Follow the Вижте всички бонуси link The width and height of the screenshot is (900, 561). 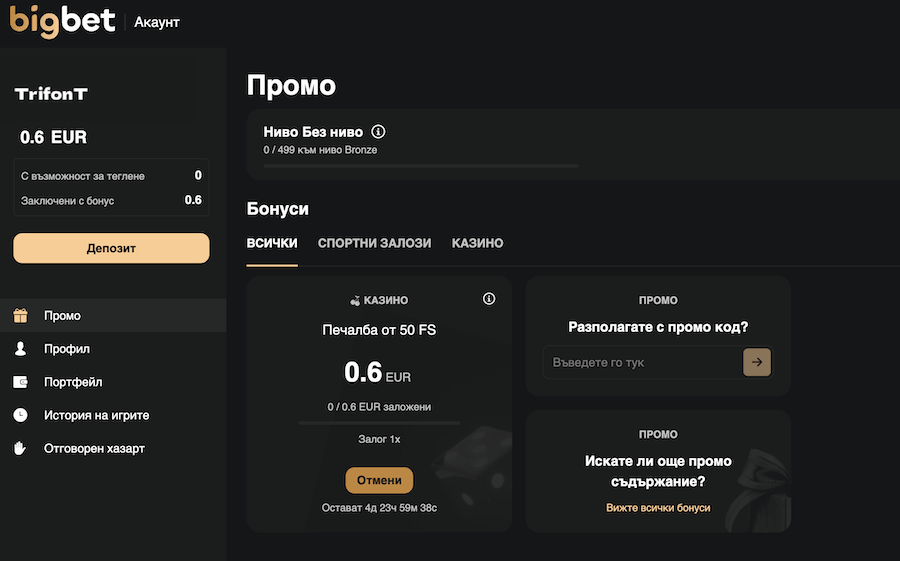pyautogui.click(x=658, y=508)
